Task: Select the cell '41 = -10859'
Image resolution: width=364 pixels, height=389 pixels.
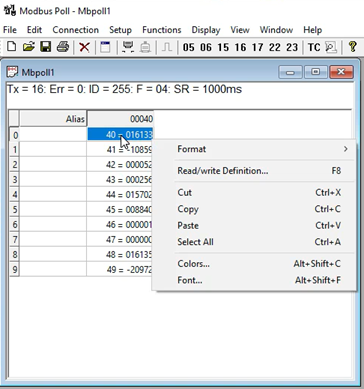Action: pos(120,150)
